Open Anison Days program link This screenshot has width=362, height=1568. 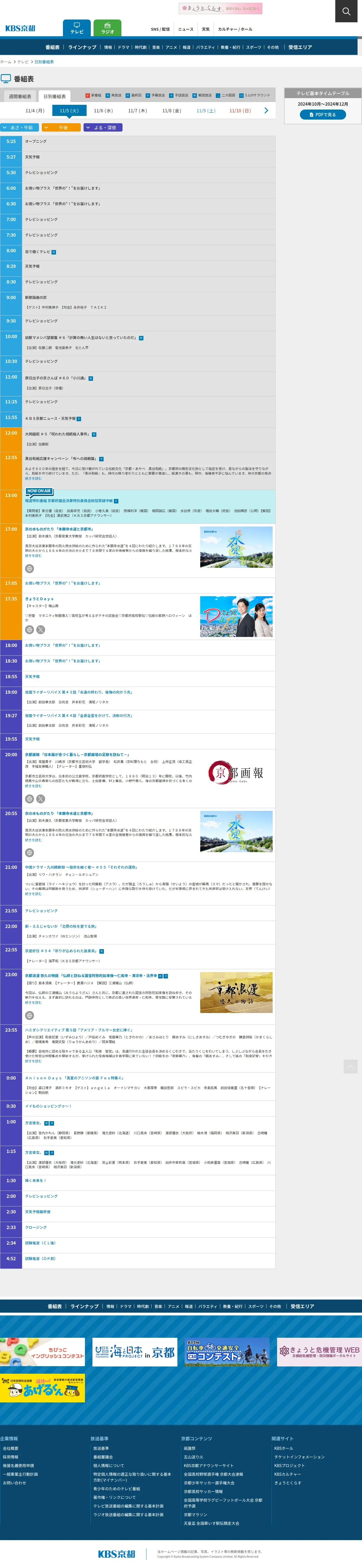point(74,1078)
